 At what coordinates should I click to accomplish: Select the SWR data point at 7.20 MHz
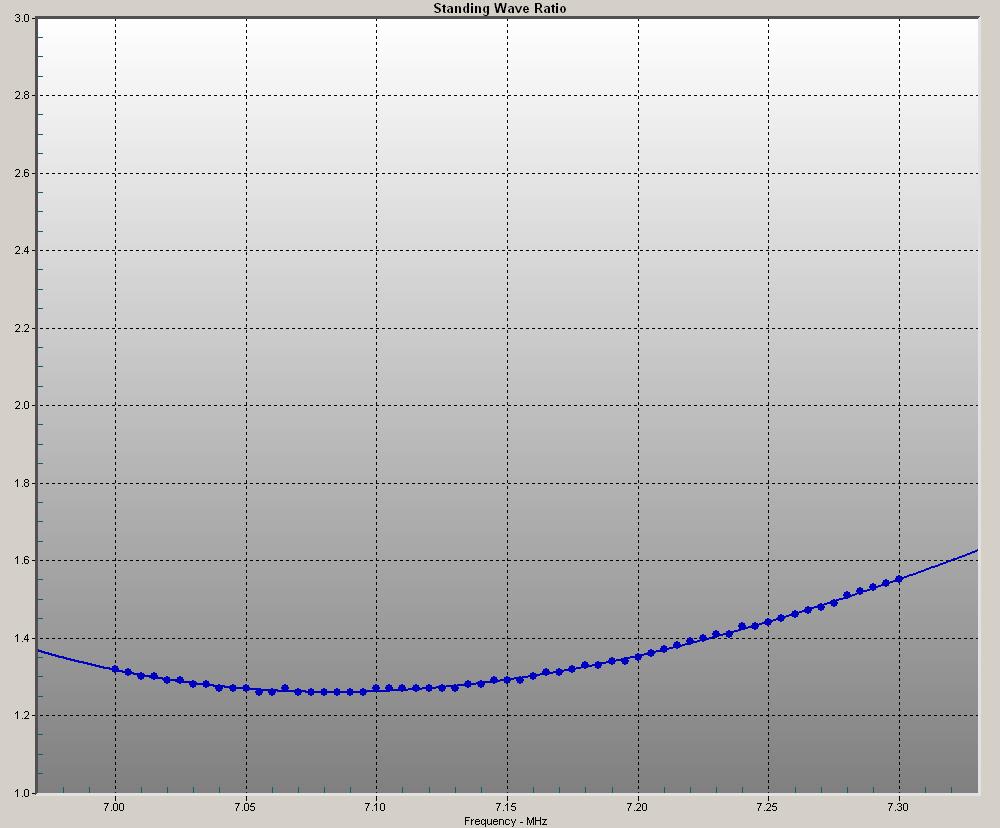638,657
